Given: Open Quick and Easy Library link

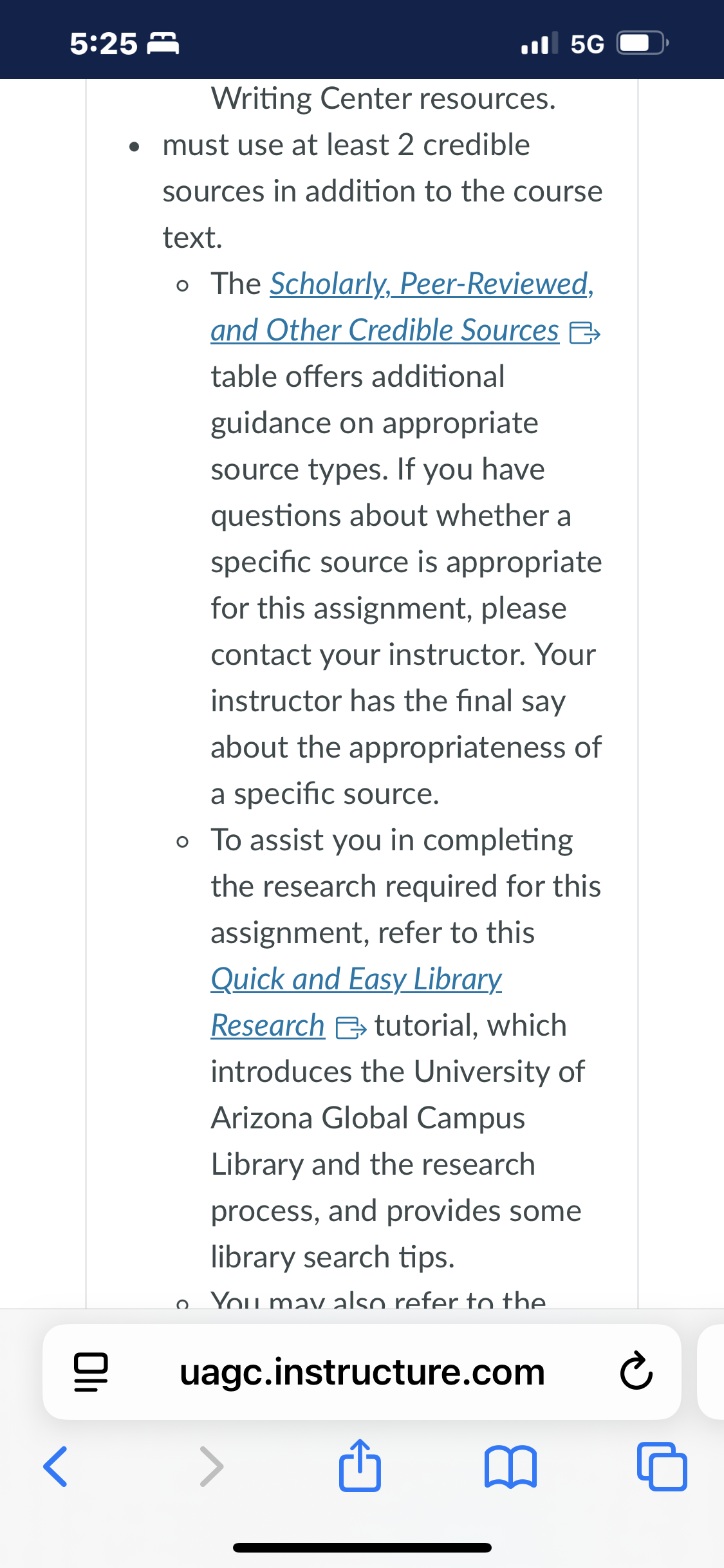Looking at the screenshot, I should coord(357,979).
